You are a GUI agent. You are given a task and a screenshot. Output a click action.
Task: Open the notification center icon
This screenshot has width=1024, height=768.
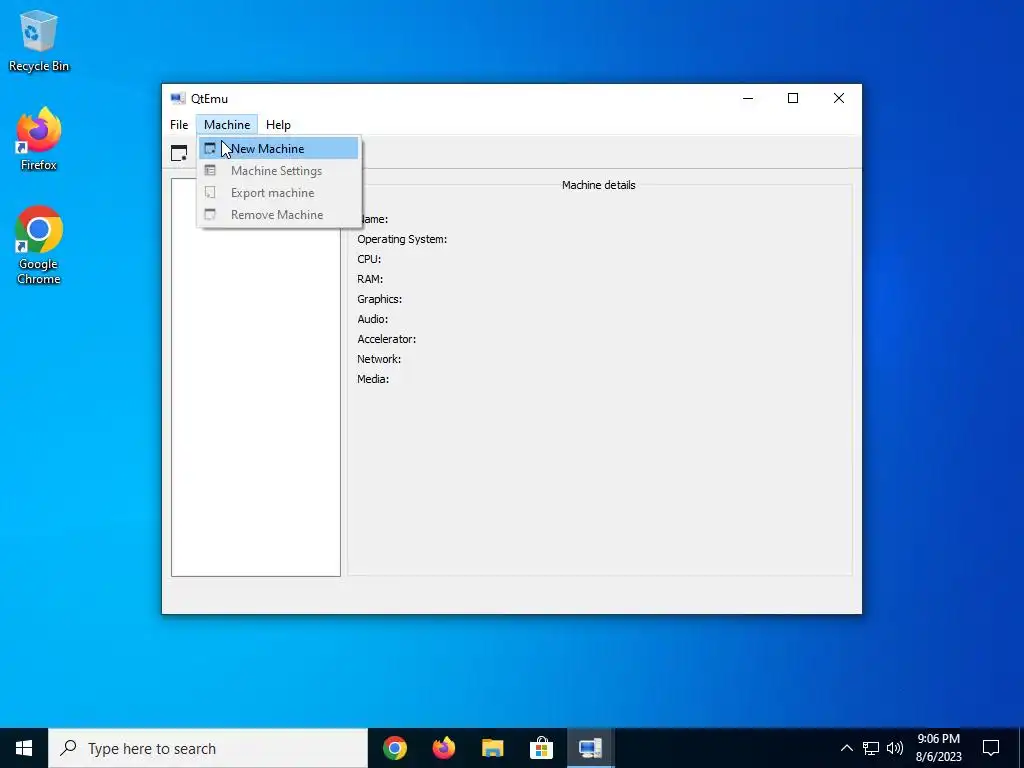[x=991, y=748]
